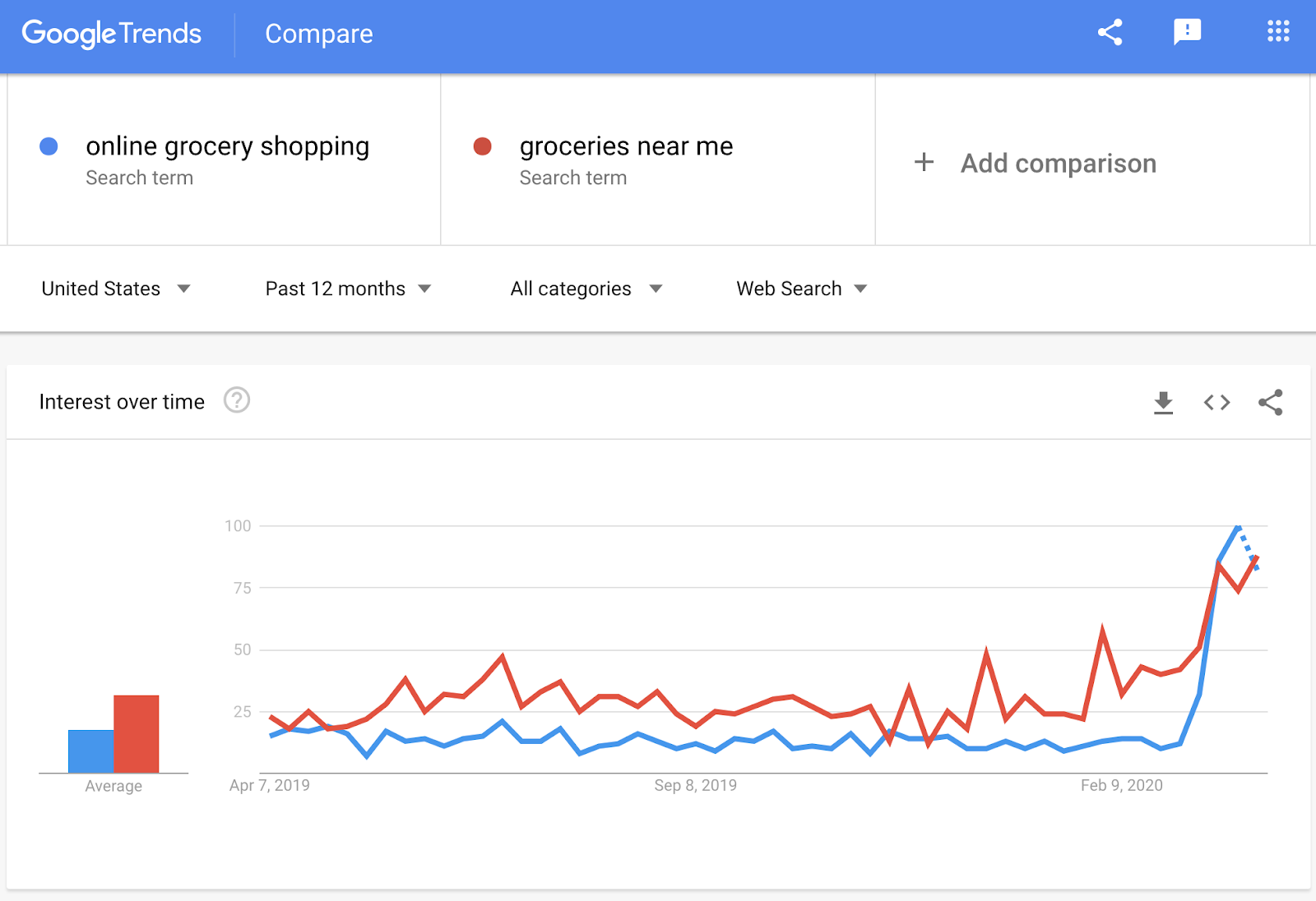Image resolution: width=1316 pixels, height=901 pixels.
Task: Open the send feedback icon
Action: point(1187,33)
